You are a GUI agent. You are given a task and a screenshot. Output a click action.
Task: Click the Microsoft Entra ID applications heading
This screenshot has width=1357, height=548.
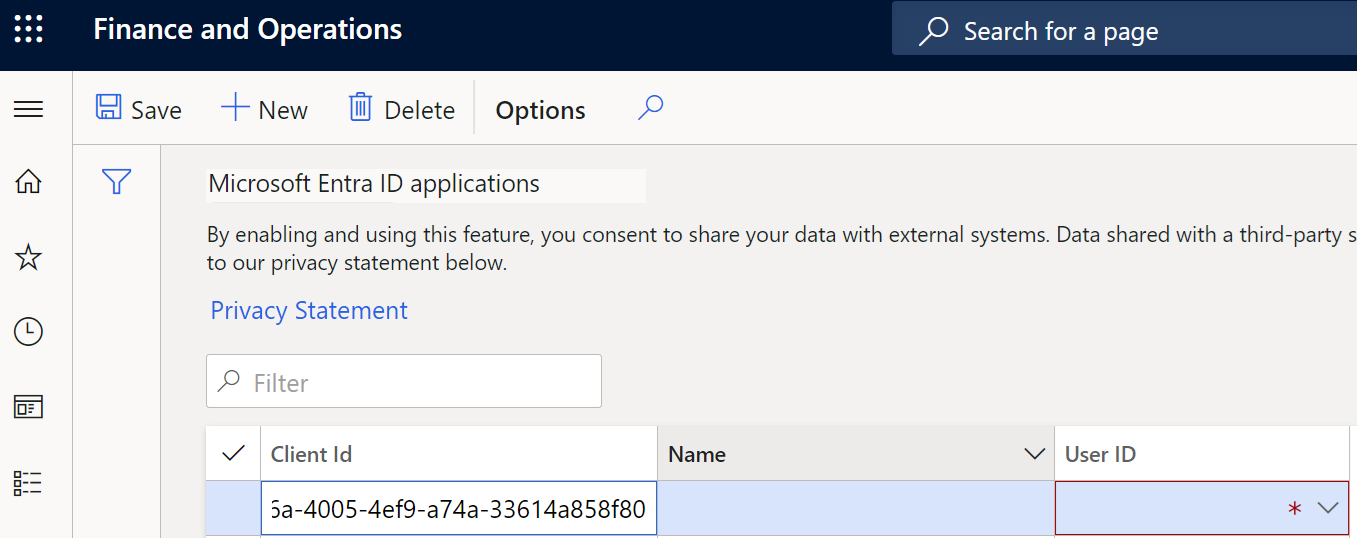point(374,184)
